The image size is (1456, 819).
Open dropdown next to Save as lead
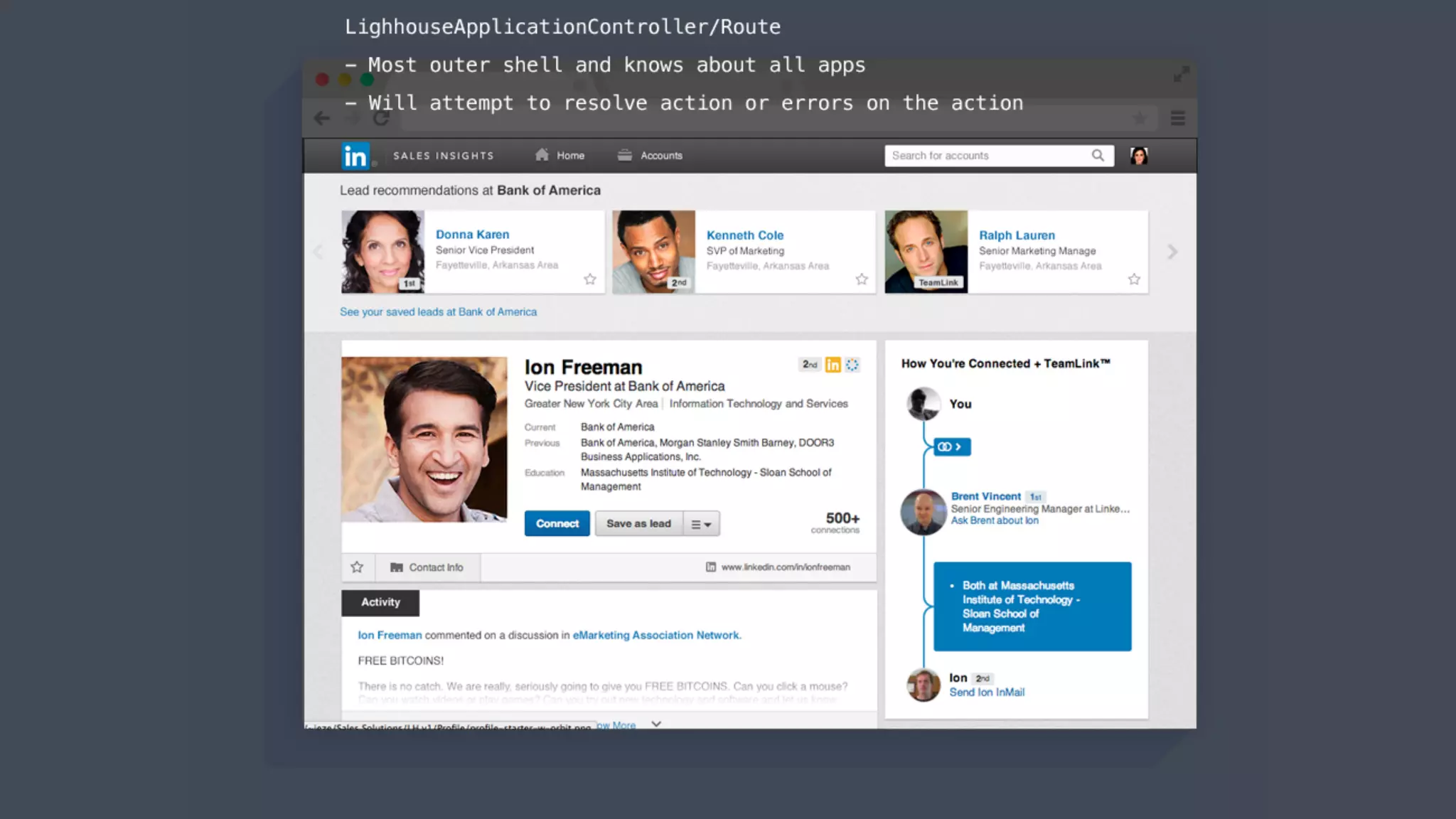point(701,524)
